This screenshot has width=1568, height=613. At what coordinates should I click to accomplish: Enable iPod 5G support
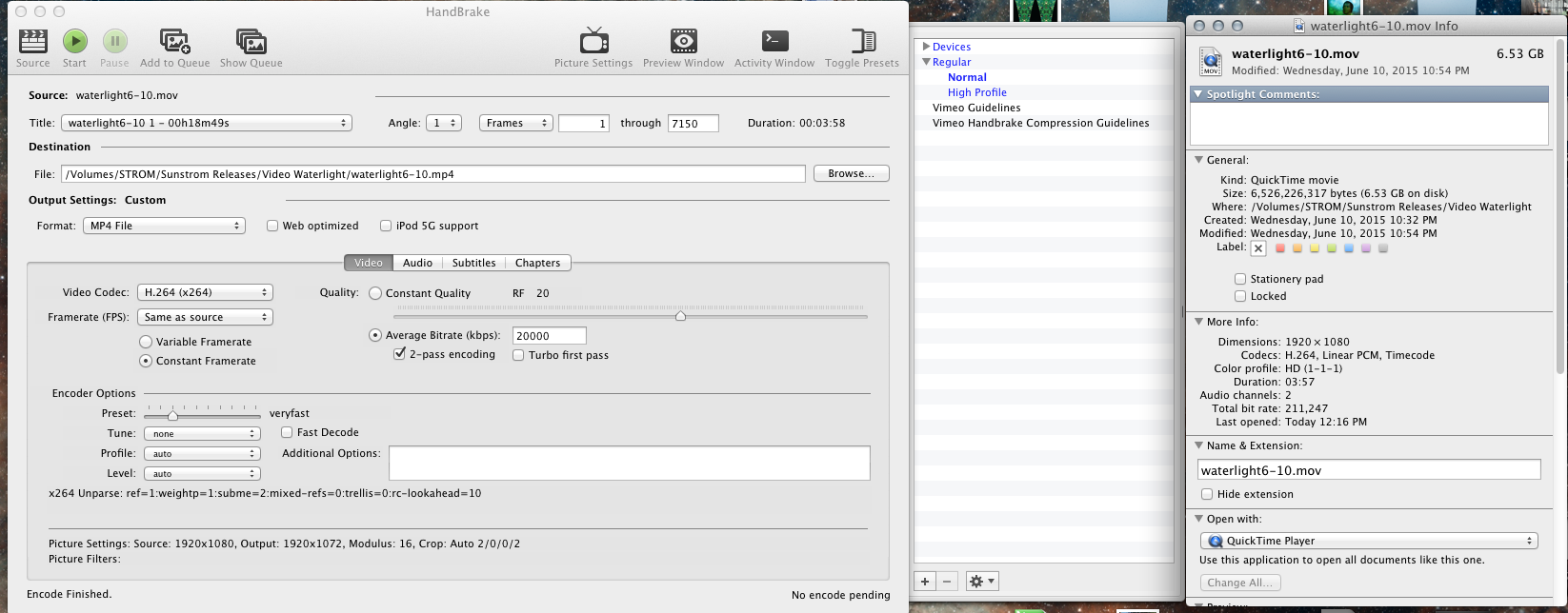pos(386,226)
